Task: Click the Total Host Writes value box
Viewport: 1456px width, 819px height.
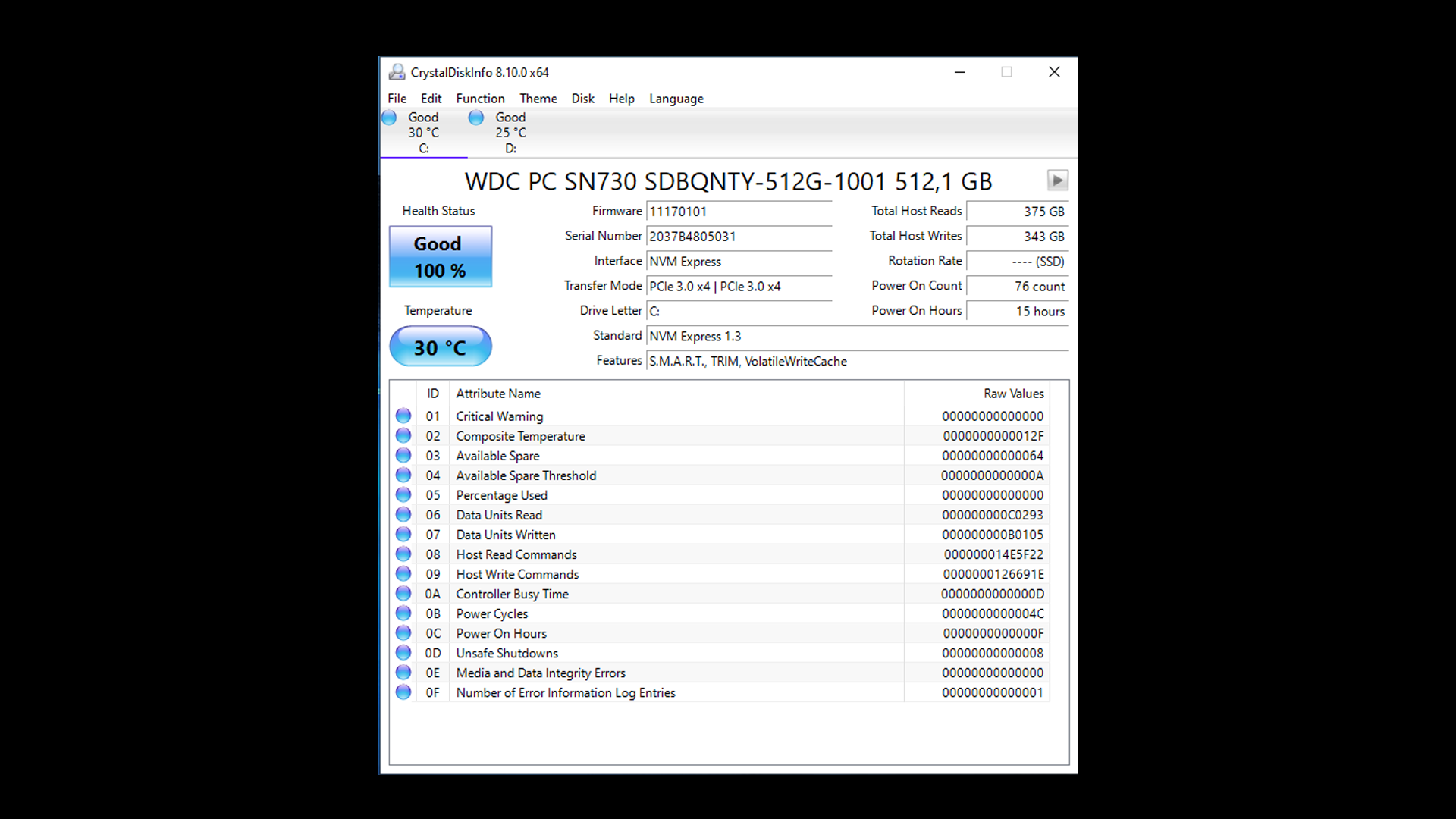Action: point(1017,237)
